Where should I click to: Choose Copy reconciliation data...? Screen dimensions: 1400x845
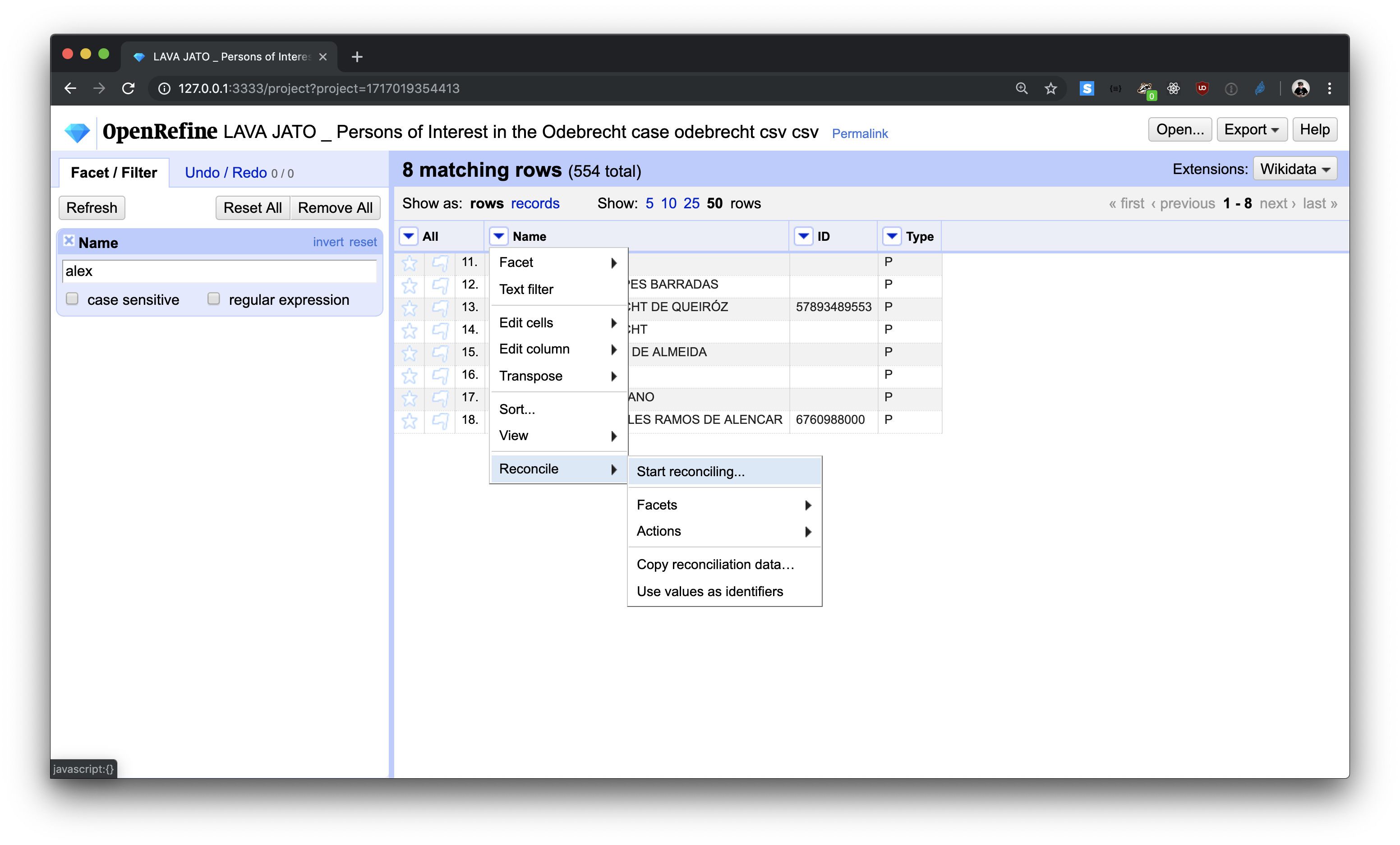click(724, 565)
